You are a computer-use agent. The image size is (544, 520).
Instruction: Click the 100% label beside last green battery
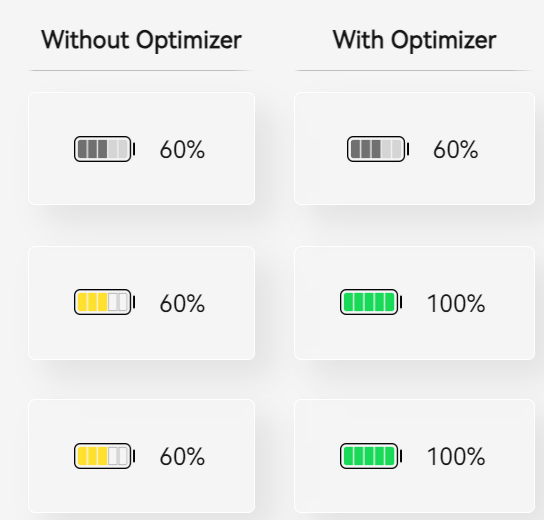[x=456, y=457]
